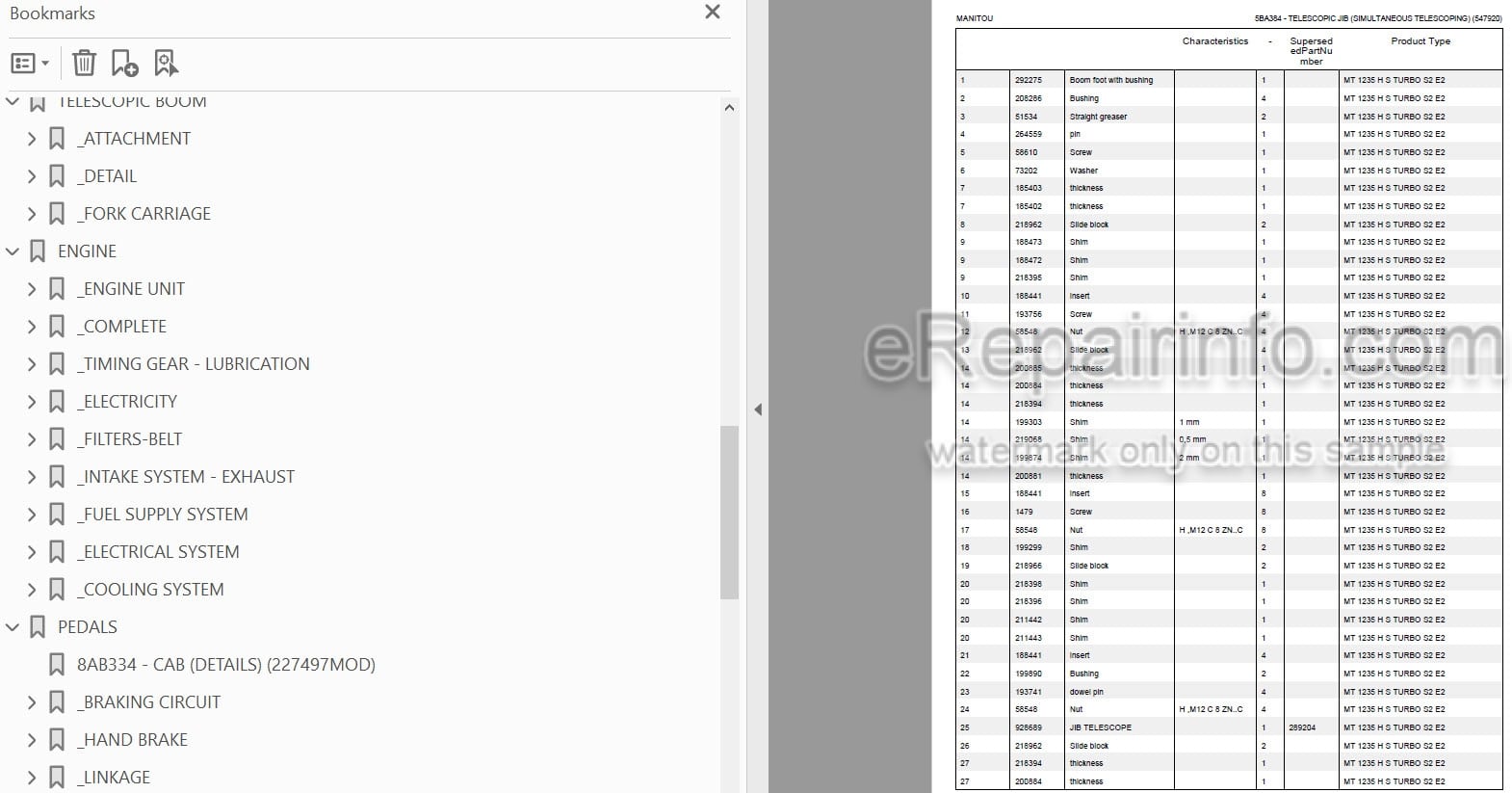The image size is (1512, 793).
Task: Click the 'Boom foot with bushing' cell
Action: point(1110,80)
